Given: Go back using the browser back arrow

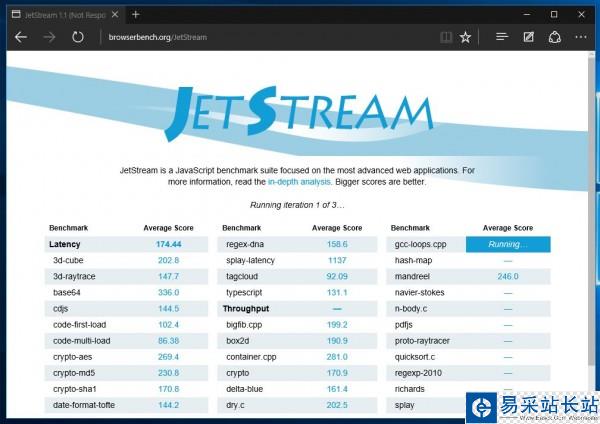Looking at the screenshot, I should tap(21, 37).
